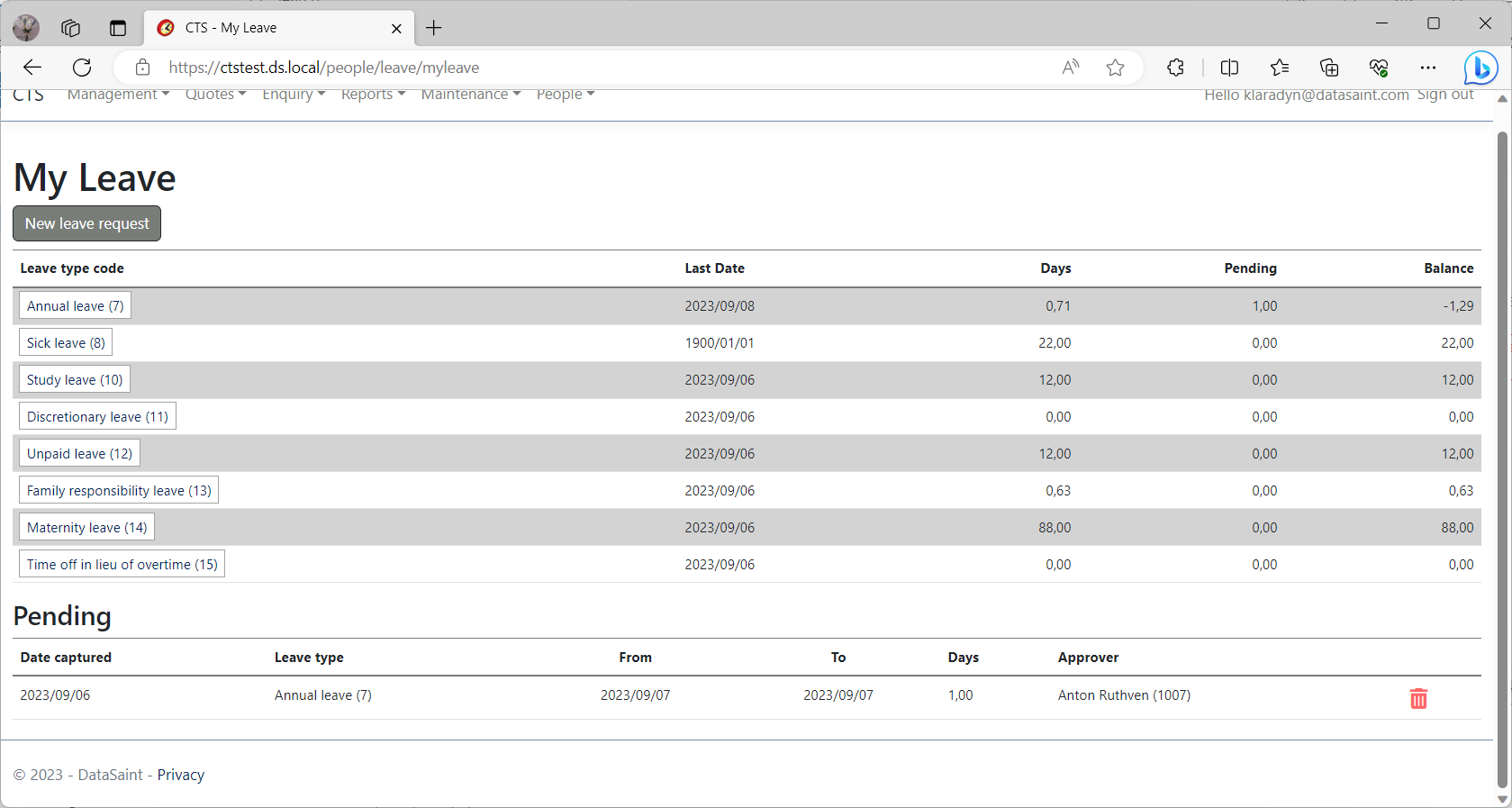1512x808 pixels.
Task: Delete the pending Annual leave request
Action: click(x=1418, y=698)
